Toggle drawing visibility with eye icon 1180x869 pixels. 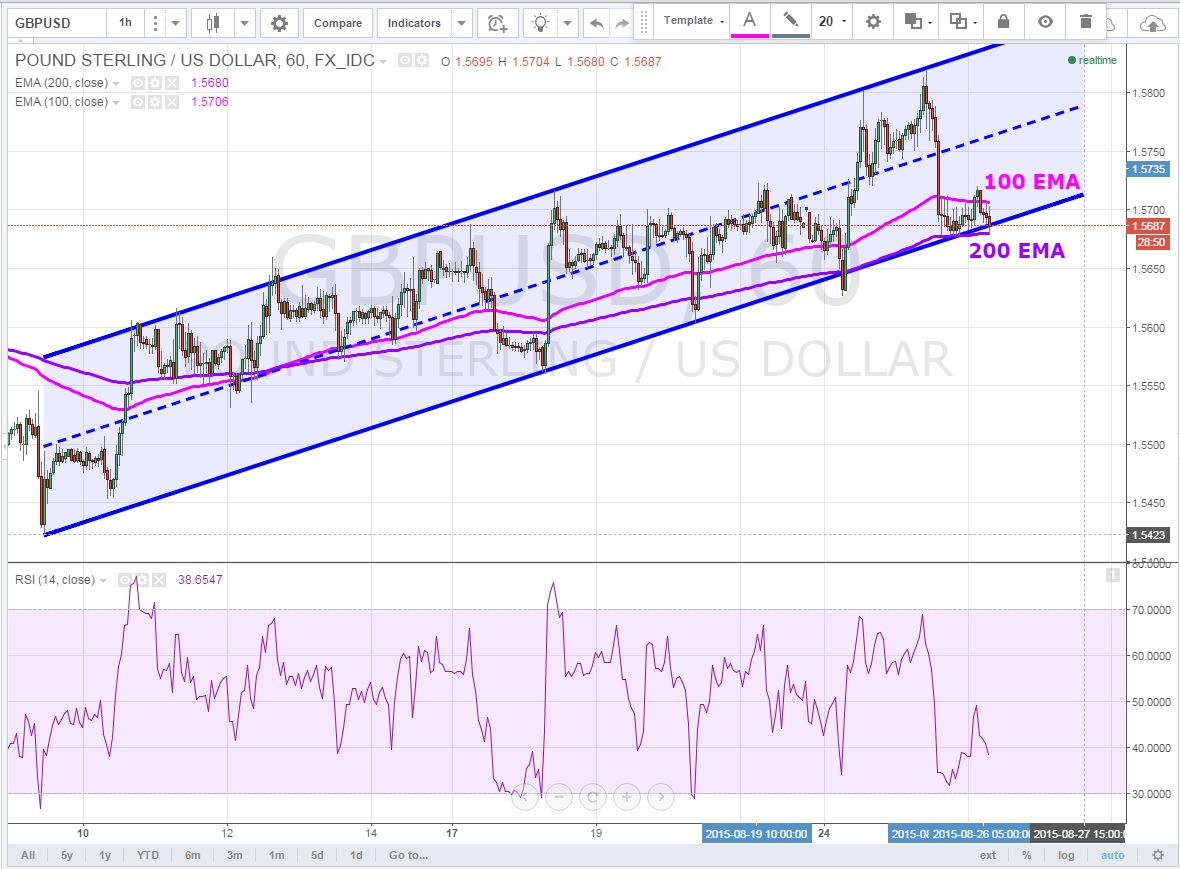1045,21
